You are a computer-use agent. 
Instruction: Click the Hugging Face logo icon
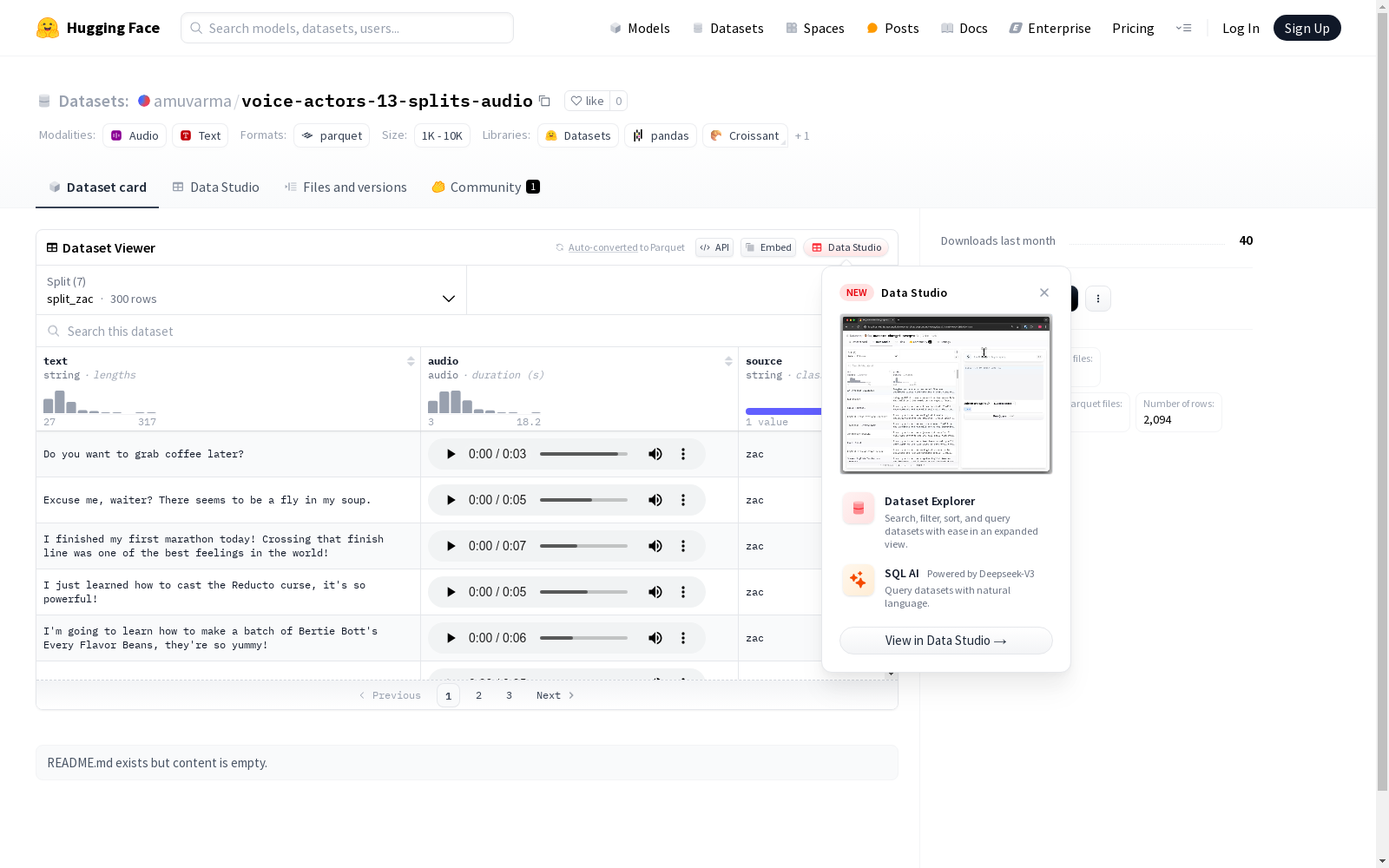(x=48, y=28)
